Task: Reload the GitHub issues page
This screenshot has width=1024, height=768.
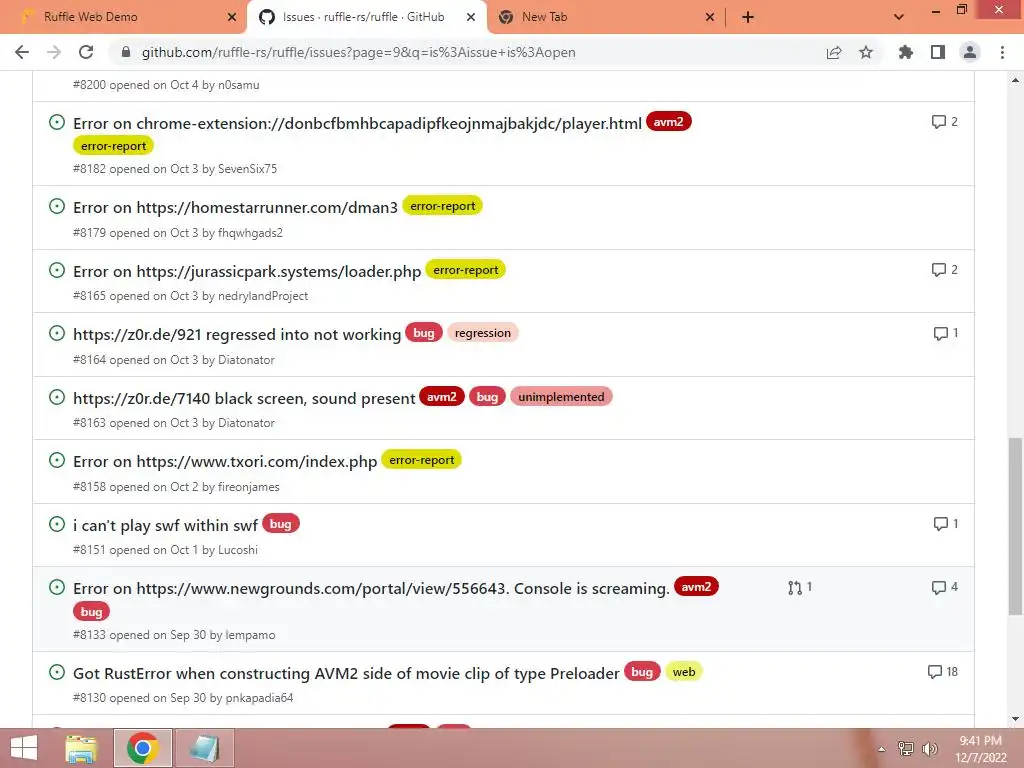Action: 86,52
